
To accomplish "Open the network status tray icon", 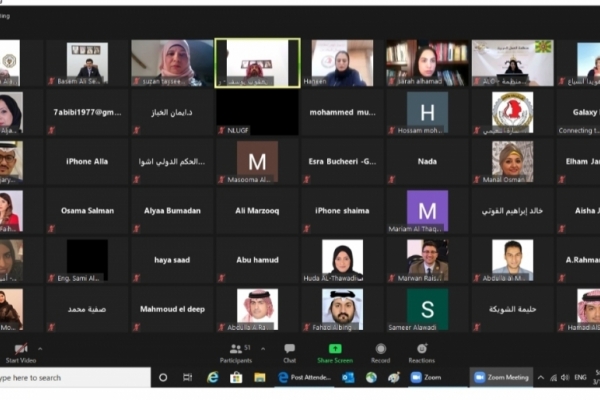I will tap(553, 378).
